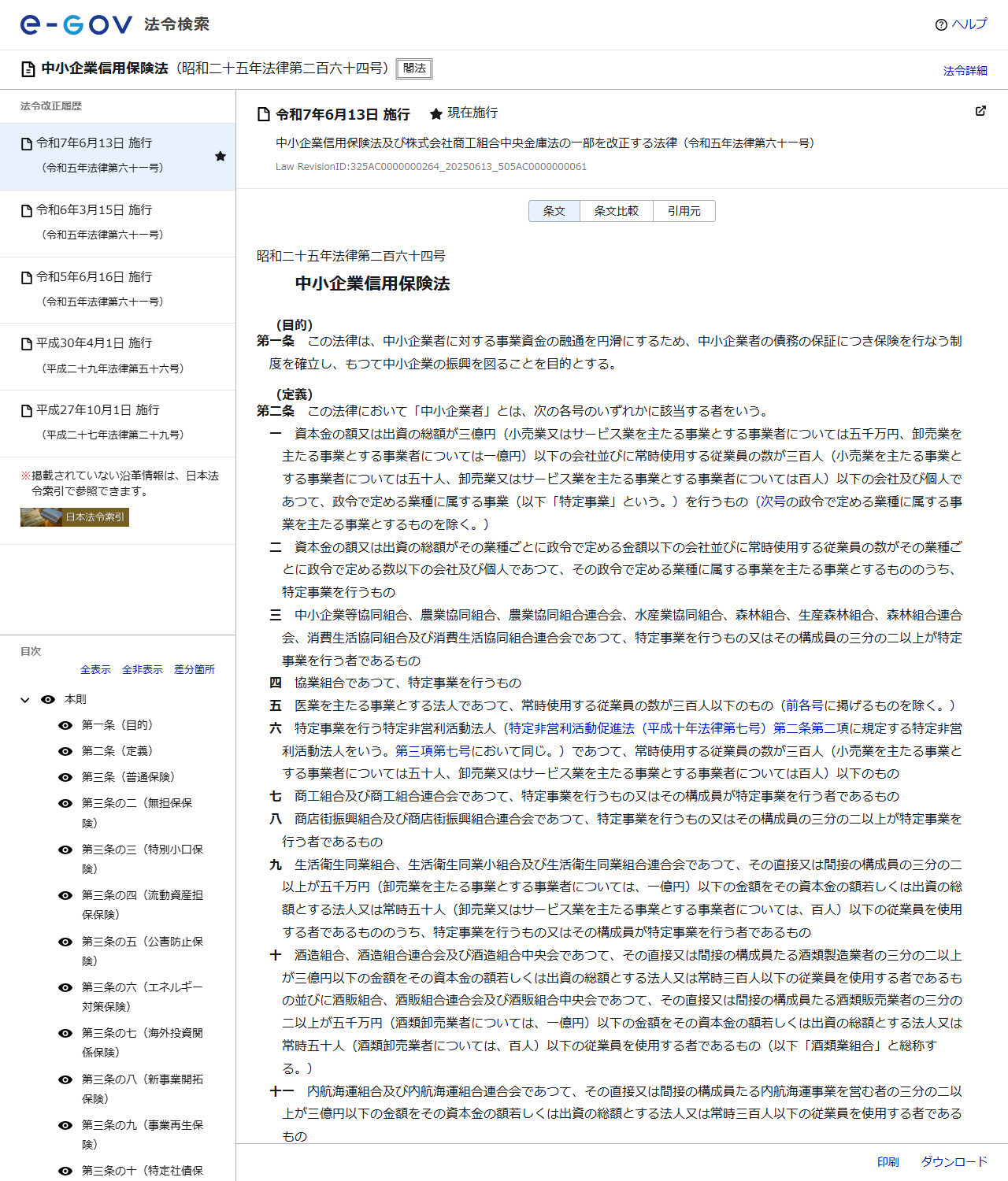
Task: Open the 法令詳細 link
Action: [965, 71]
